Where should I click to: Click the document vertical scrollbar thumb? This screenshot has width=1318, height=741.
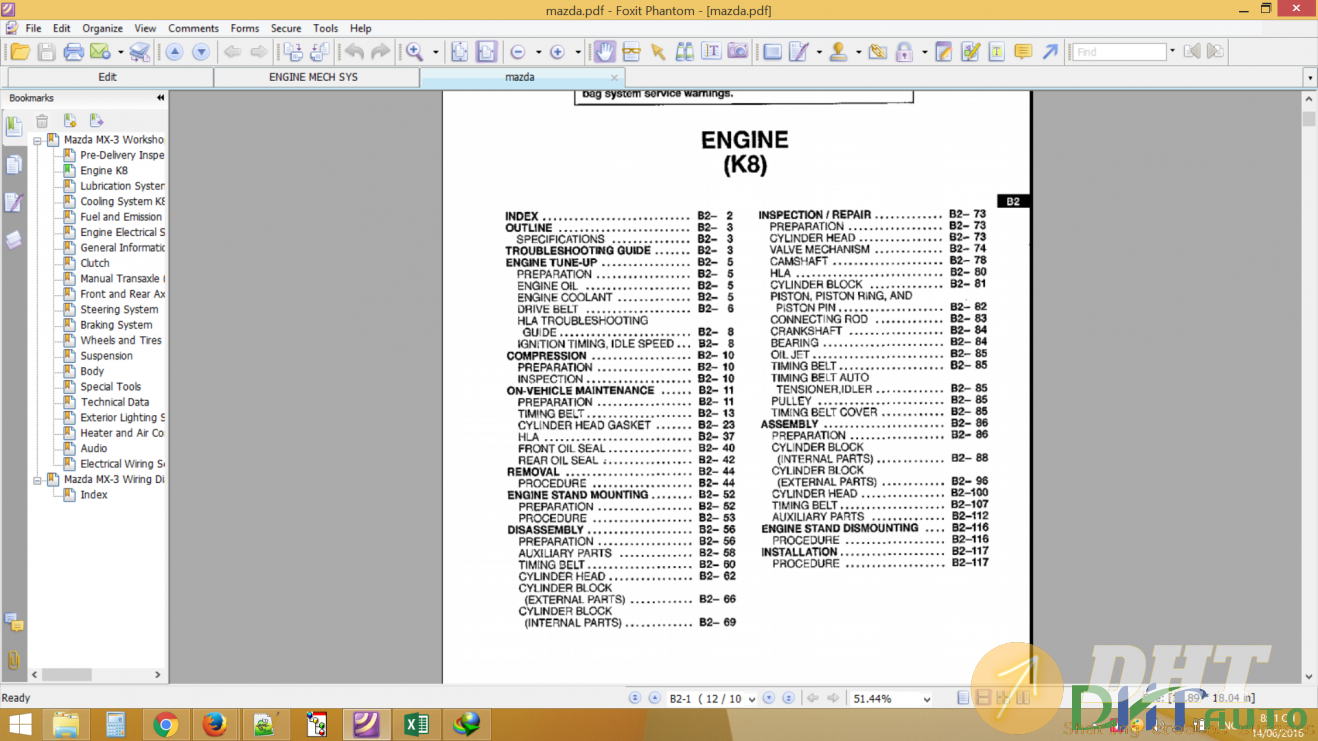coord(1309,119)
